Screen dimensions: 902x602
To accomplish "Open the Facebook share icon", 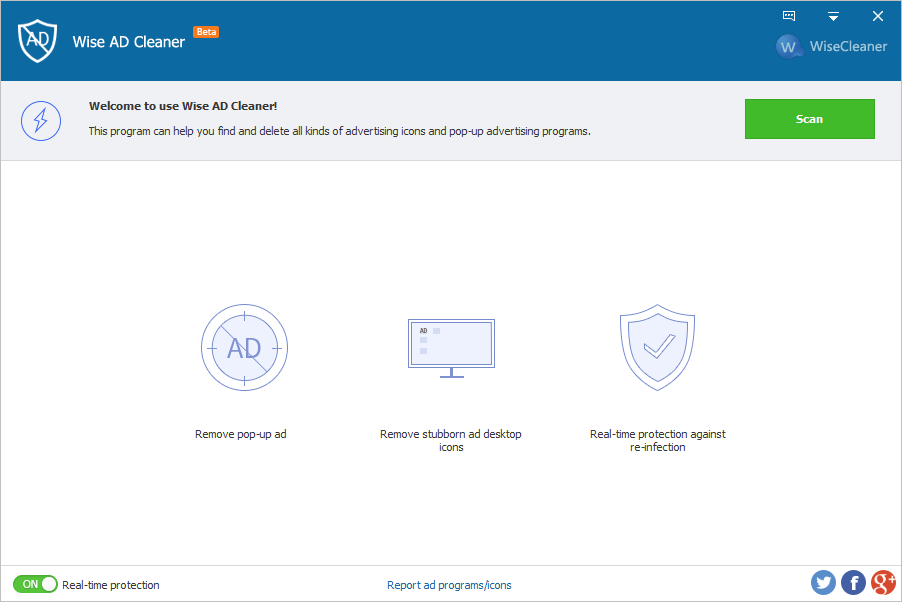I will (x=853, y=582).
